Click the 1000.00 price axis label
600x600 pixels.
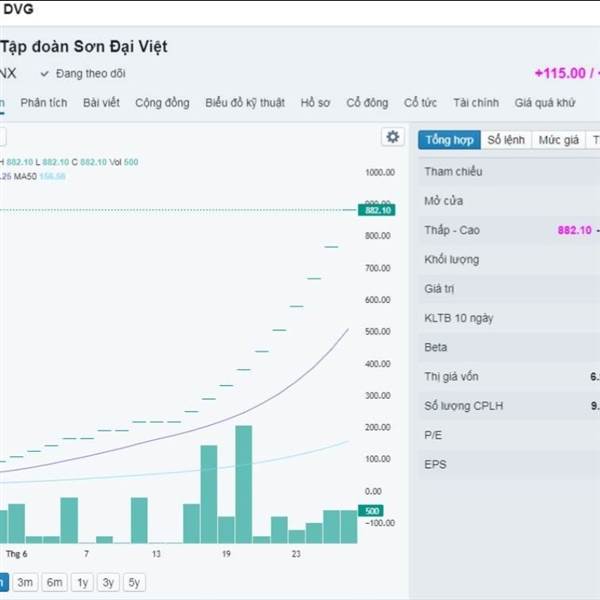click(380, 172)
